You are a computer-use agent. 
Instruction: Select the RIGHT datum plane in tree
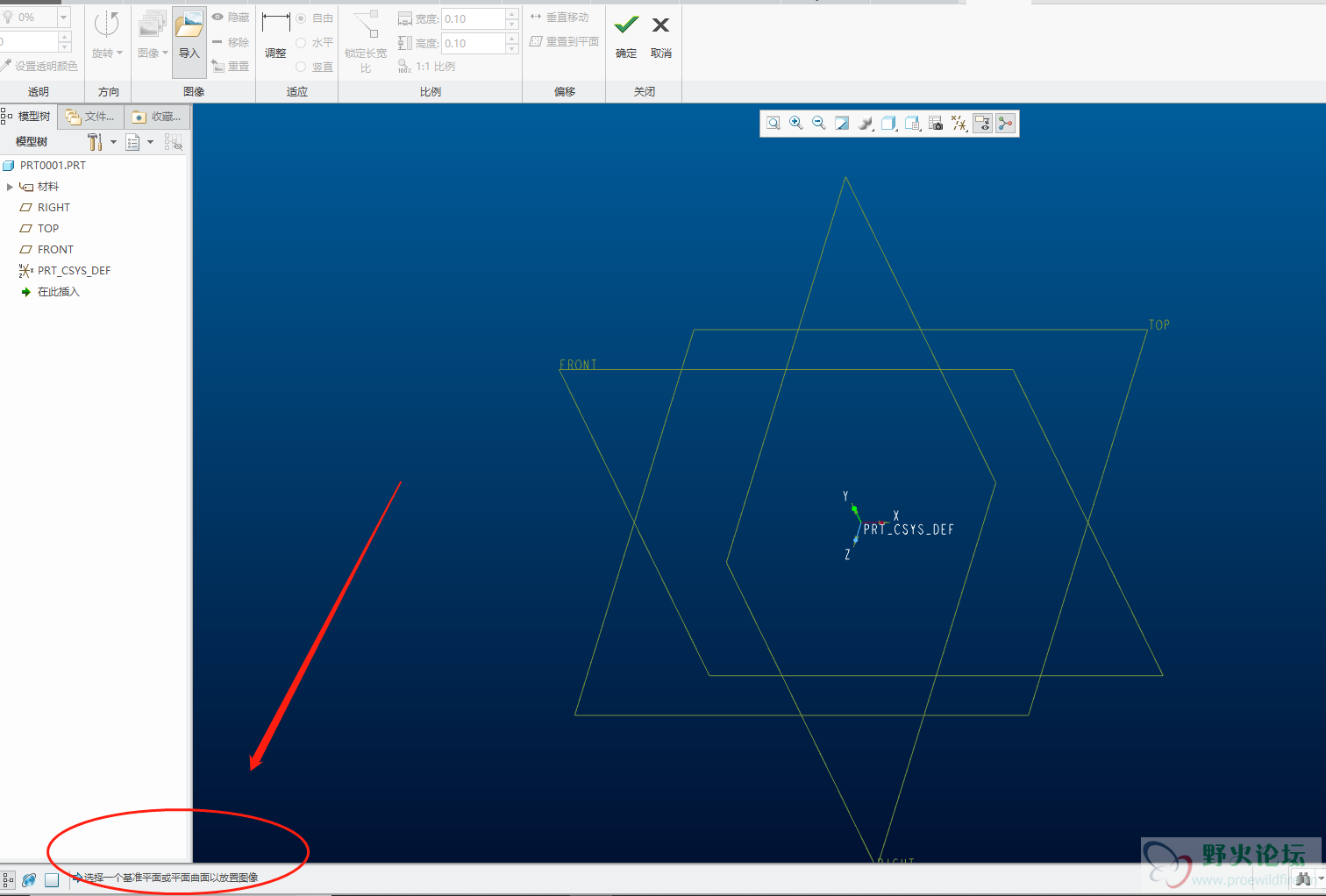coord(53,208)
